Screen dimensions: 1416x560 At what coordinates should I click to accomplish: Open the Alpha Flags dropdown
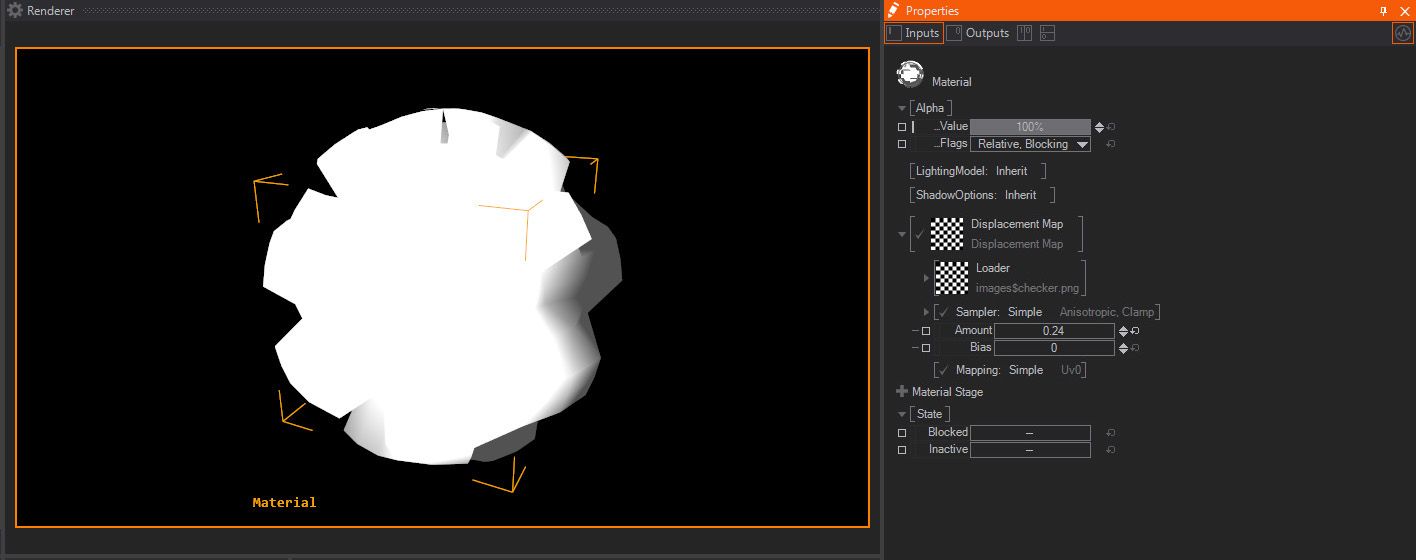1030,144
